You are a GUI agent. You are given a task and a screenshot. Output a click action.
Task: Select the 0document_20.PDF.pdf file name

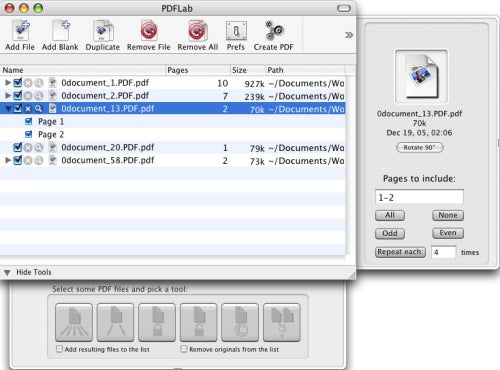(108, 147)
